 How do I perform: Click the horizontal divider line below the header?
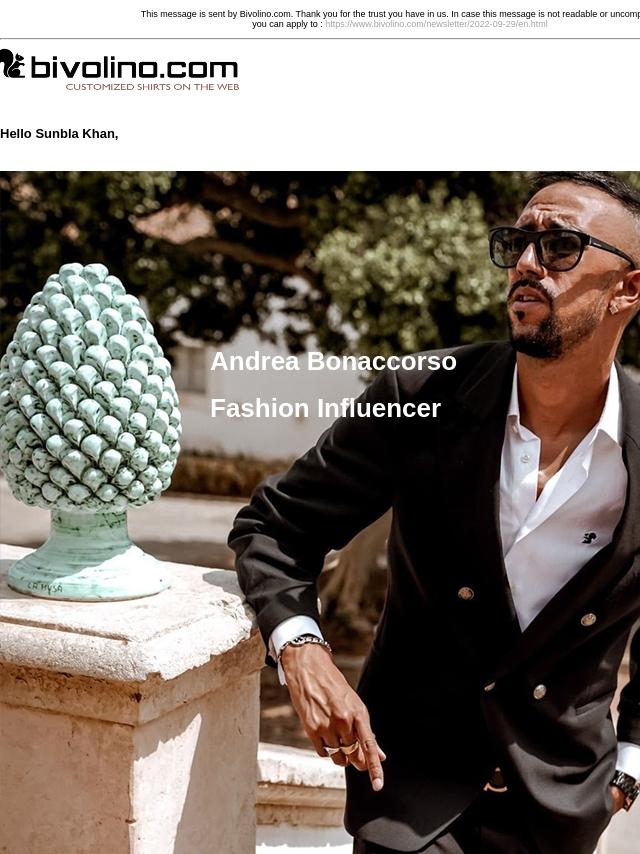(320, 39)
